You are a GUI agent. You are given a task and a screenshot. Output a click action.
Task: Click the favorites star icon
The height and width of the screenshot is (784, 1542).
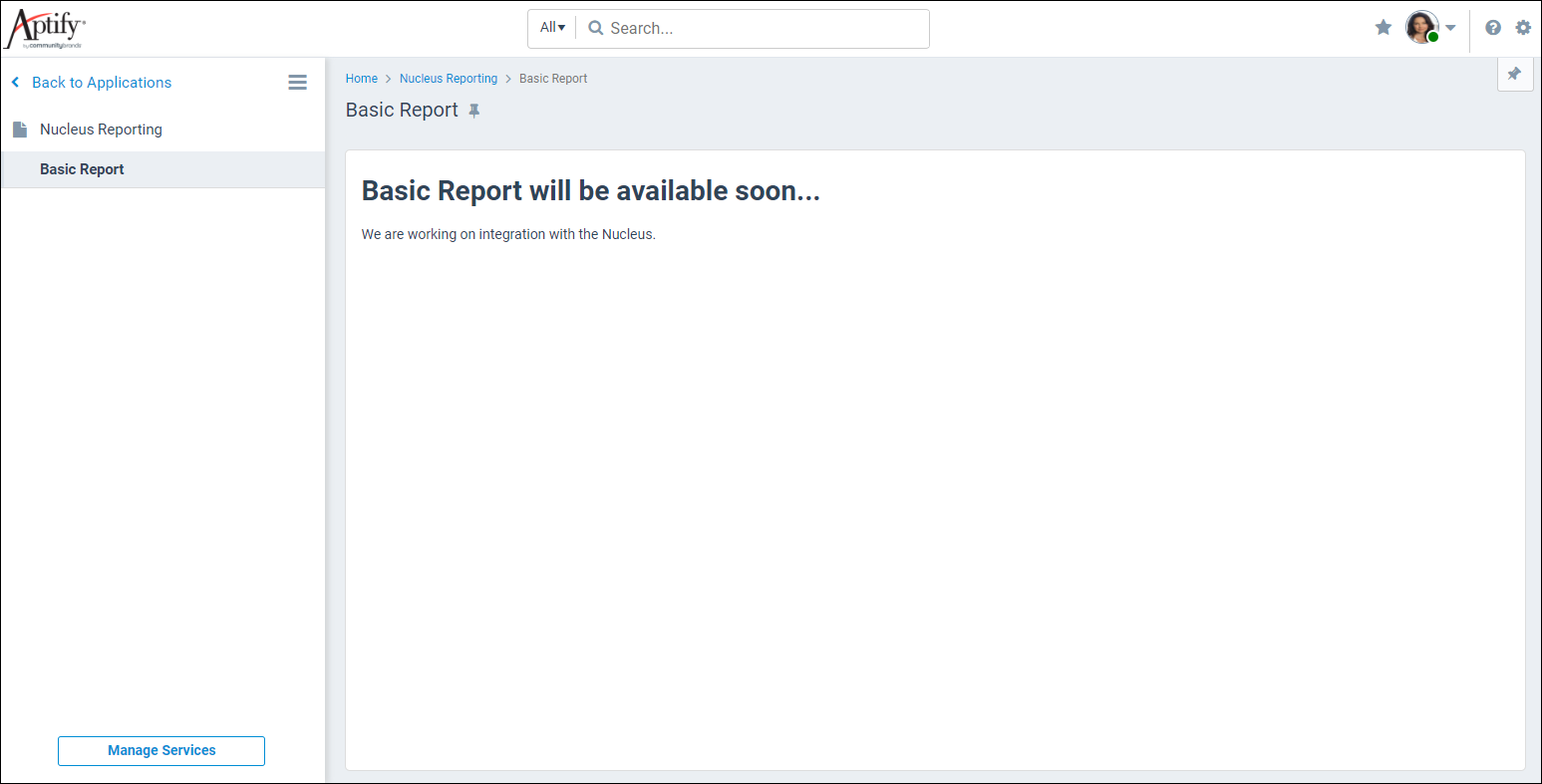coord(1384,27)
